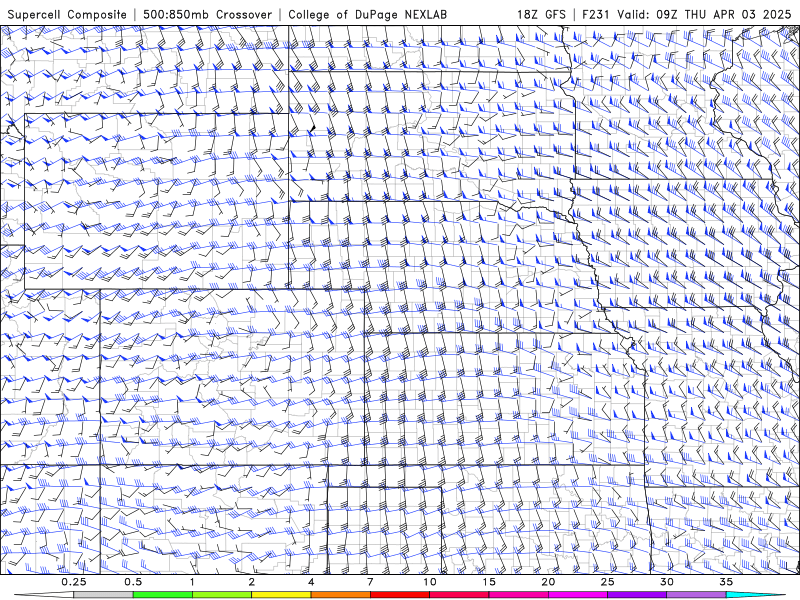This screenshot has width=800, height=600.
Task: Click the colorbar value label 1
Action: [x=192, y=582]
